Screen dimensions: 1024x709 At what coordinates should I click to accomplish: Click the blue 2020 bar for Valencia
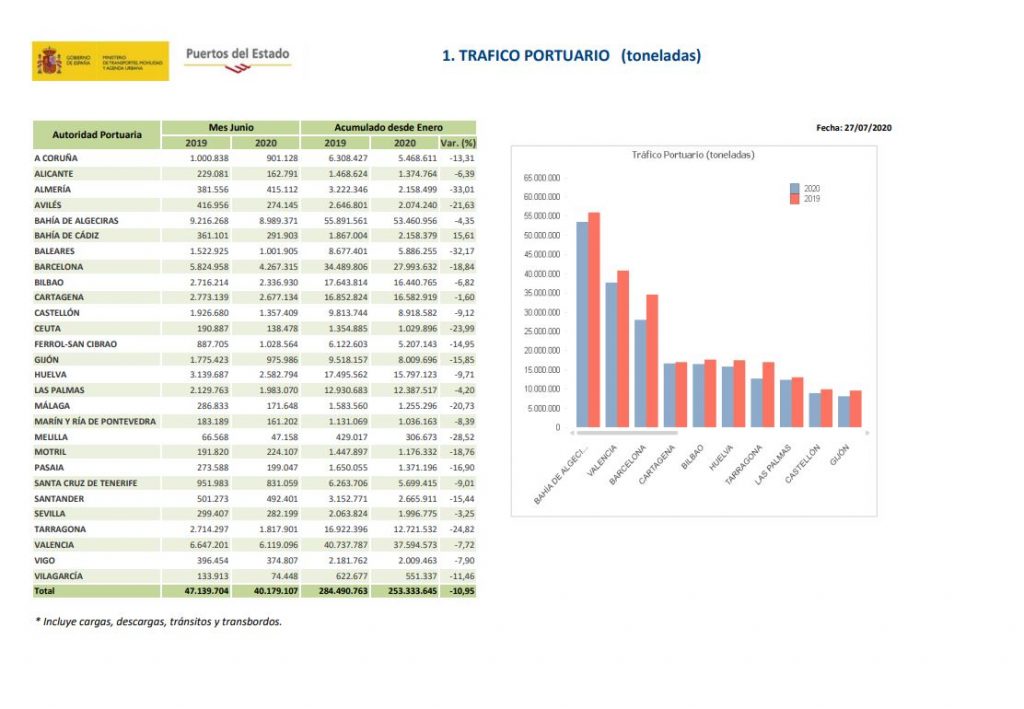[x=611, y=355]
